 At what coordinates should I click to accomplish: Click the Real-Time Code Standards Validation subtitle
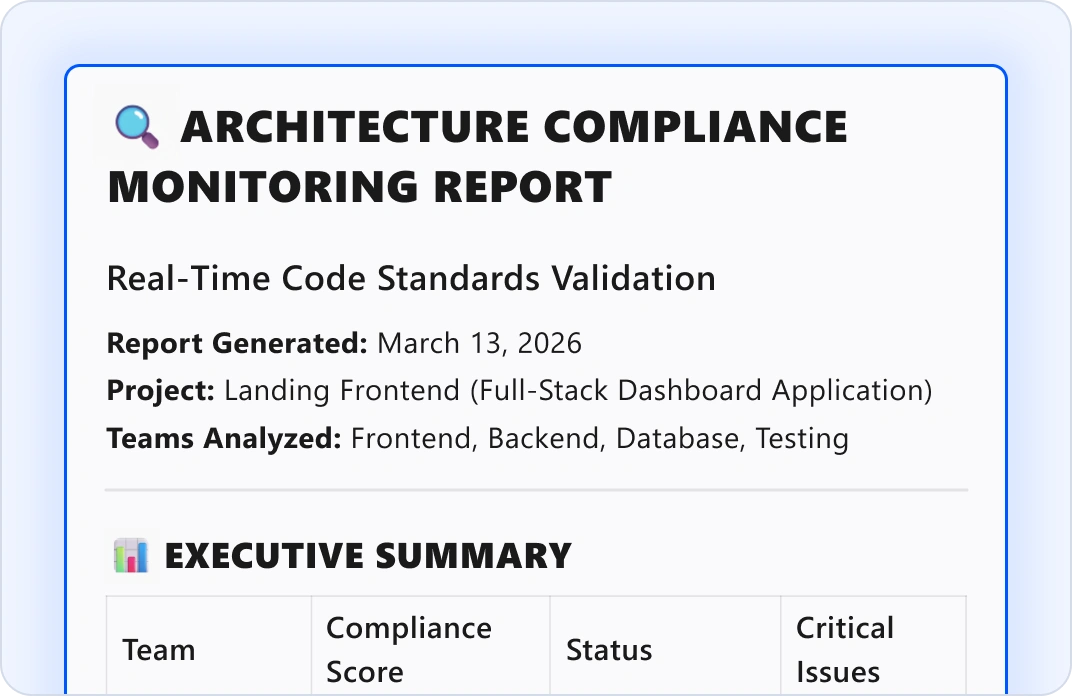coord(411,278)
